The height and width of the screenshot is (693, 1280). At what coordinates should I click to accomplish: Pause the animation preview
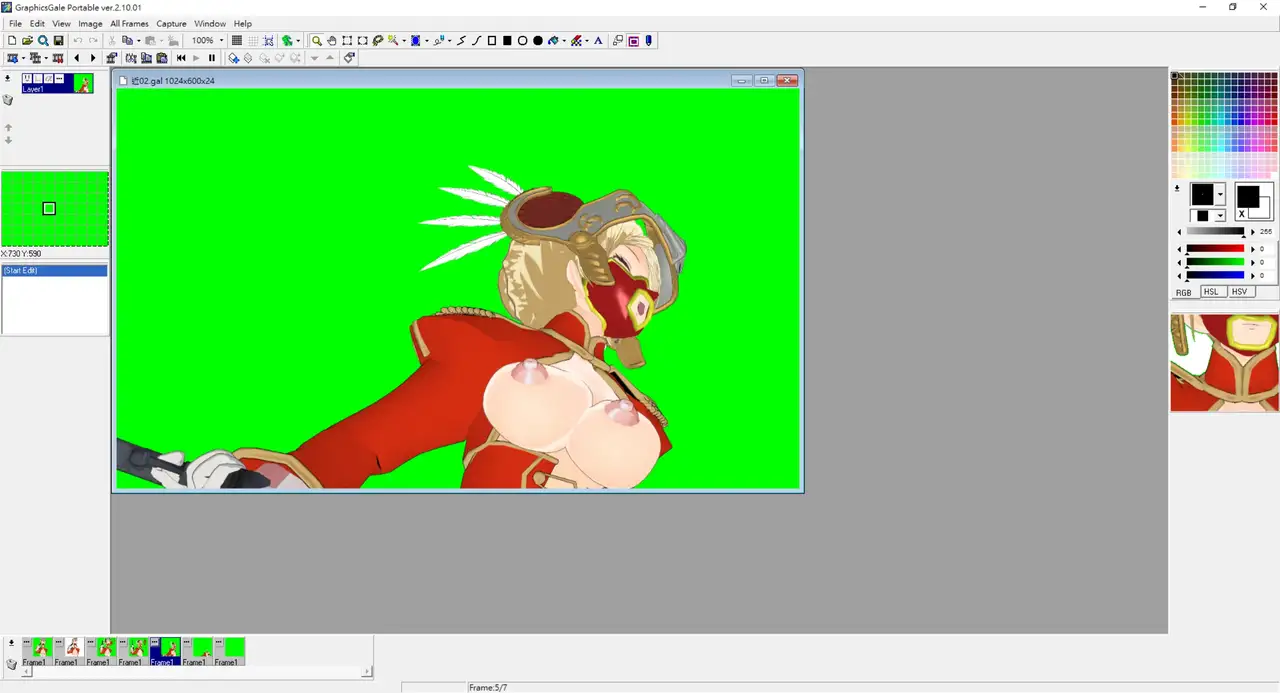[x=211, y=58]
